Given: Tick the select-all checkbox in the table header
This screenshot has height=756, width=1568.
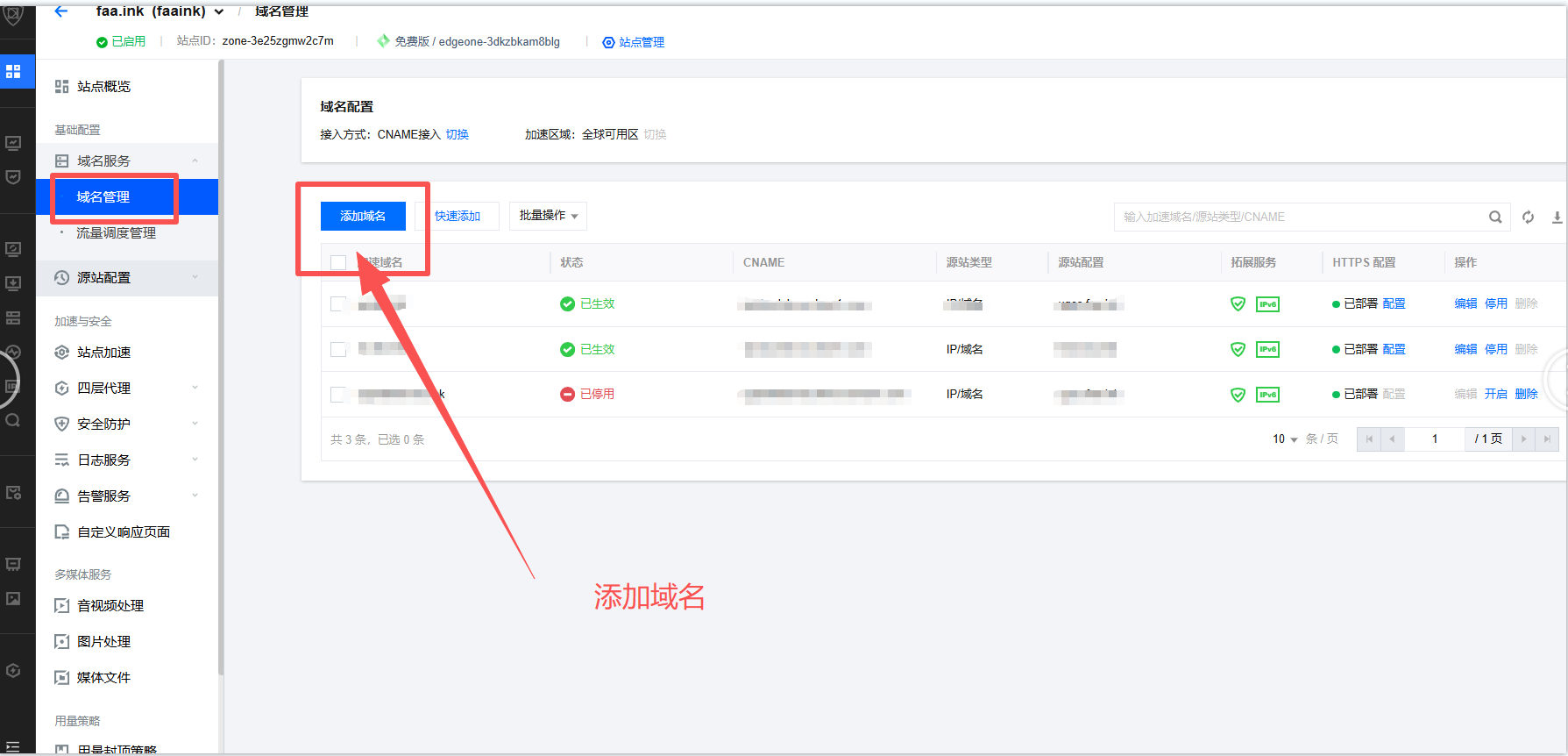Looking at the screenshot, I should pyautogui.click(x=338, y=262).
